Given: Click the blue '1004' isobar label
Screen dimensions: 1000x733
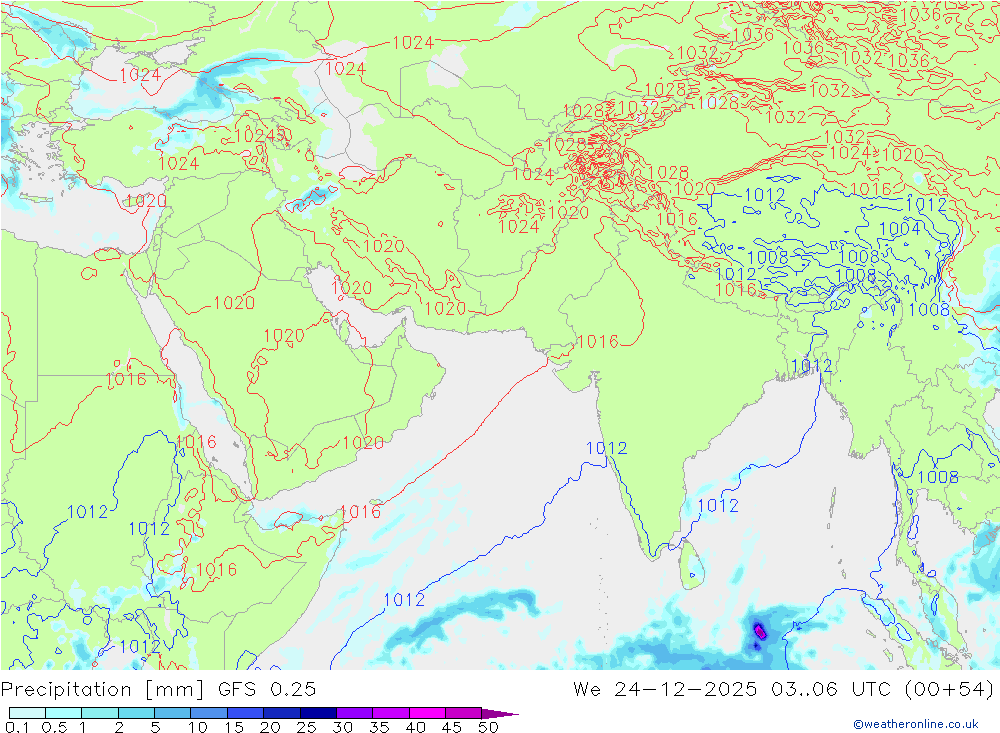Looking at the screenshot, I should [x=900, y=229].
